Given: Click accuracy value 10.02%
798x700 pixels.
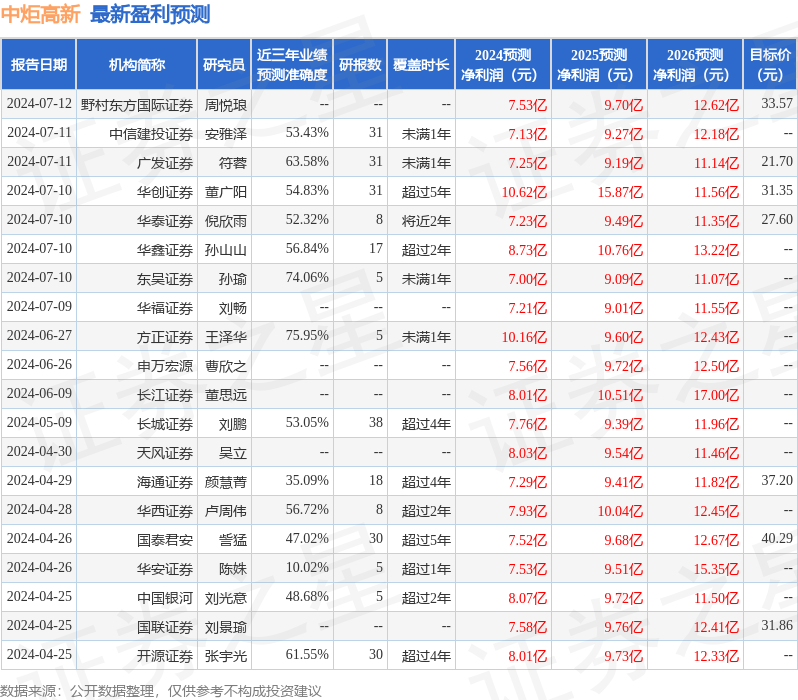Looking at the screenshot, I should tap(307, 568).
